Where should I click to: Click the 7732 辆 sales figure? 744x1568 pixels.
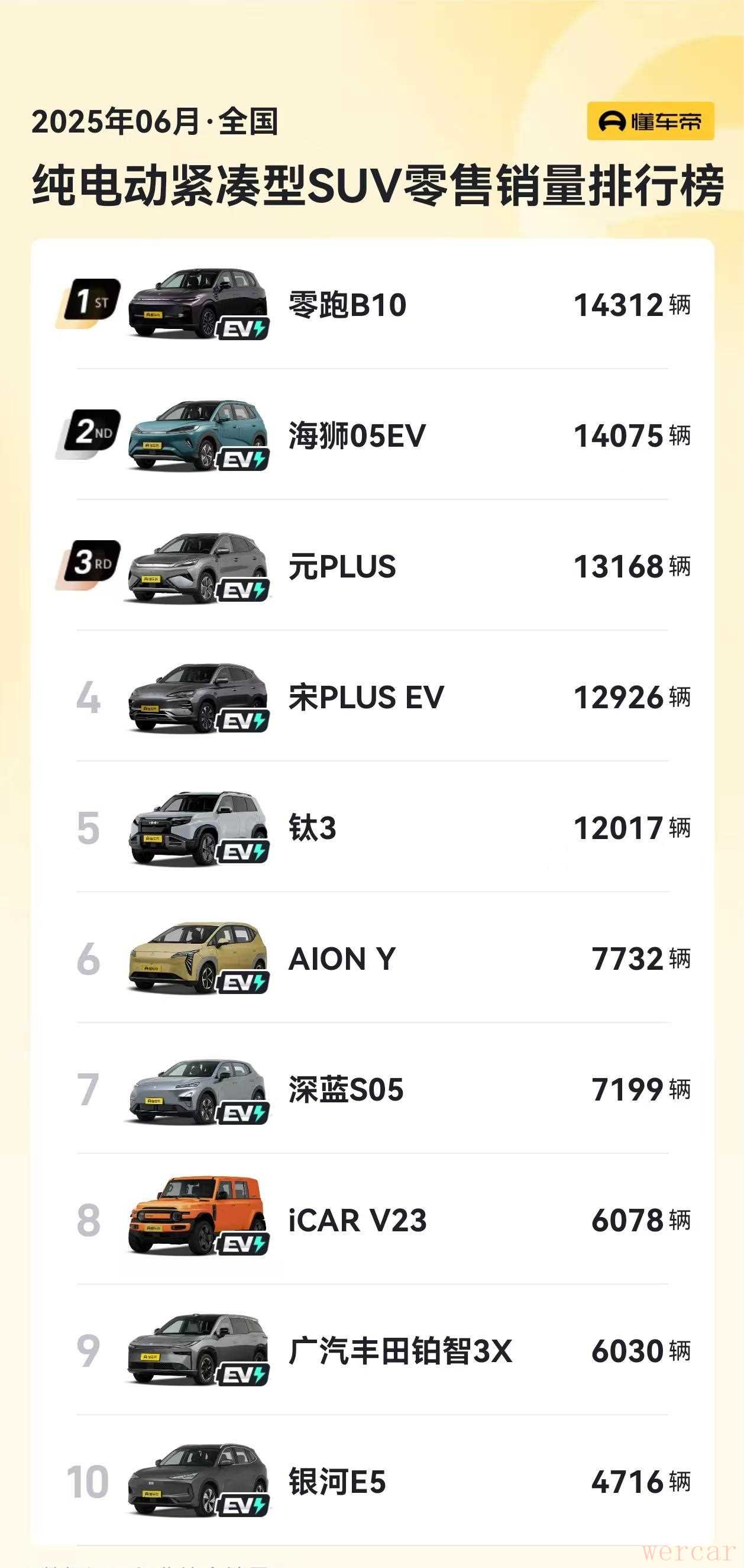[x=641, y=959]
